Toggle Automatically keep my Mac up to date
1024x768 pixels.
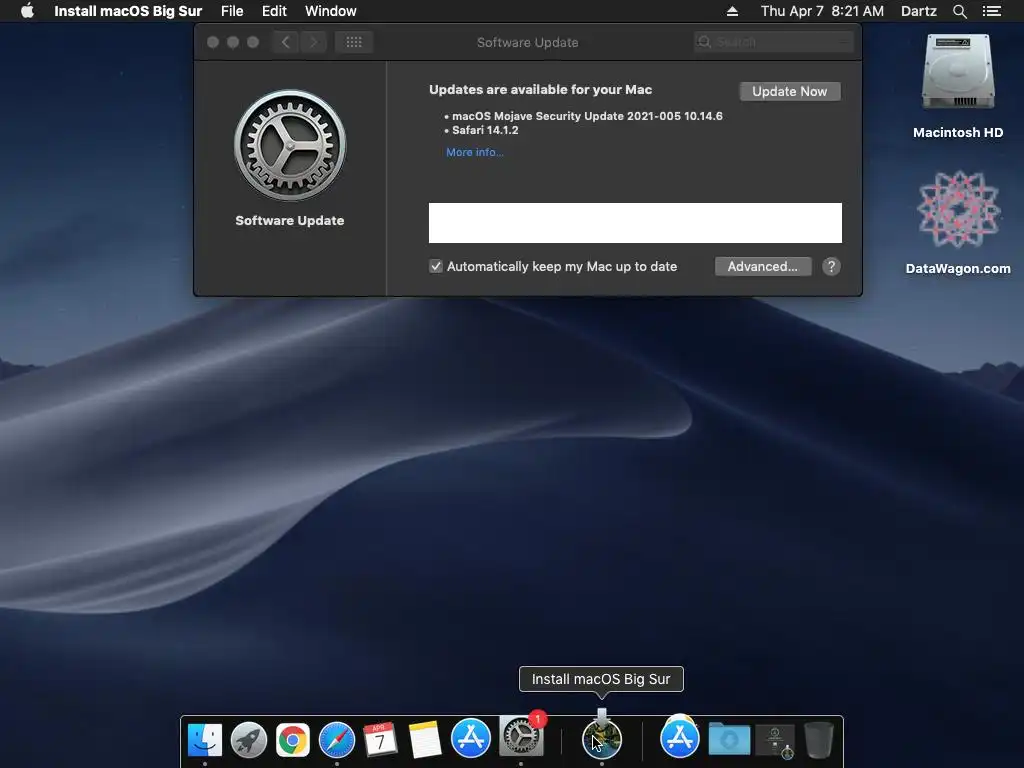pos(436,266)
